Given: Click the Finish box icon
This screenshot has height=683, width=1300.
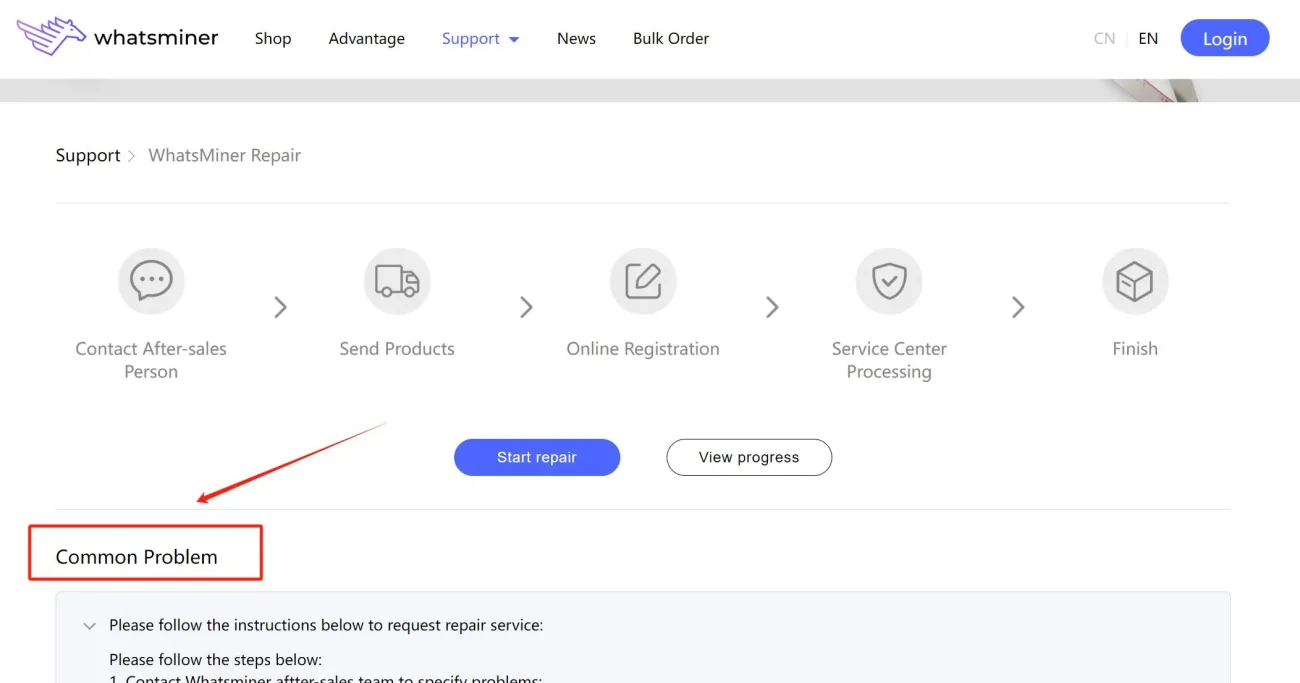Looking at the screenshot, I should click(1135, 281).
